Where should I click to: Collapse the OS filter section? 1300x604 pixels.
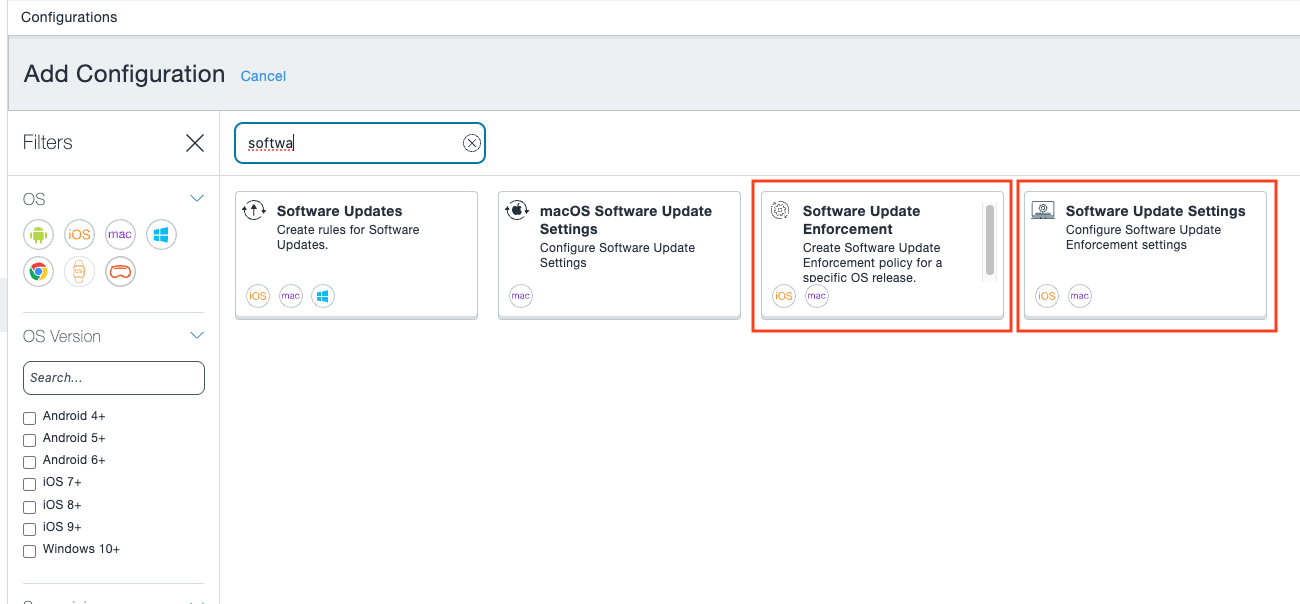pyautogui.click(x=197, y=197)
